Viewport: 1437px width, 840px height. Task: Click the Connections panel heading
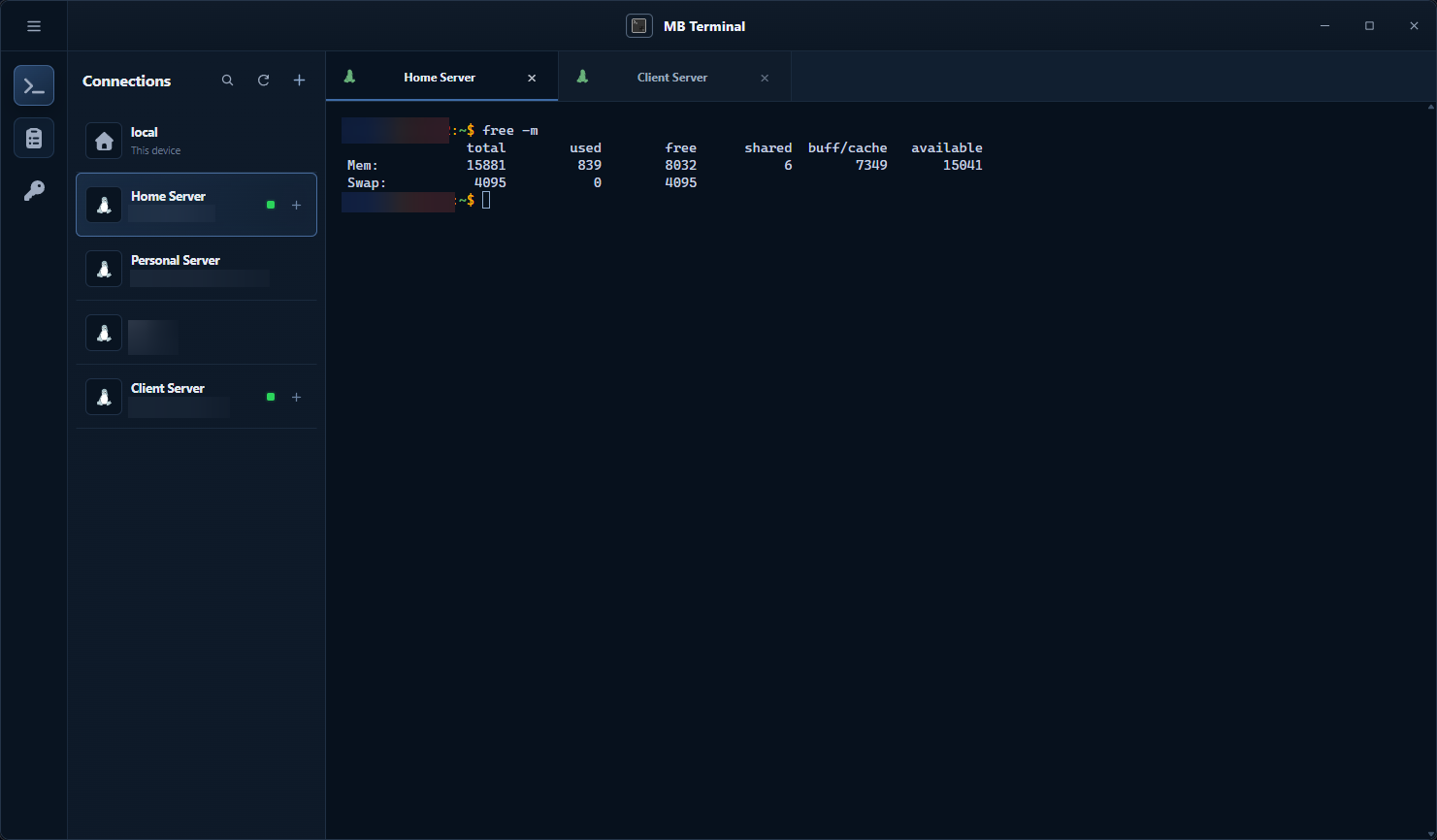tap(126, 81)
